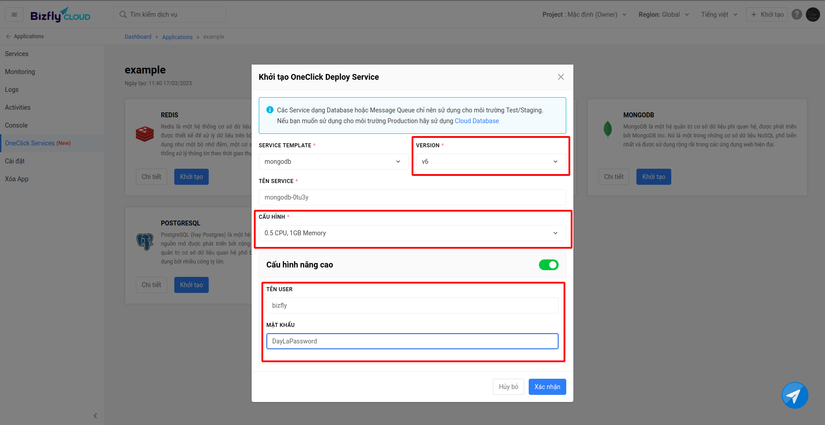This screenshot has height=425, width=825.
Task: Click the Khởi tạo button in header
Action: [767, 15]
